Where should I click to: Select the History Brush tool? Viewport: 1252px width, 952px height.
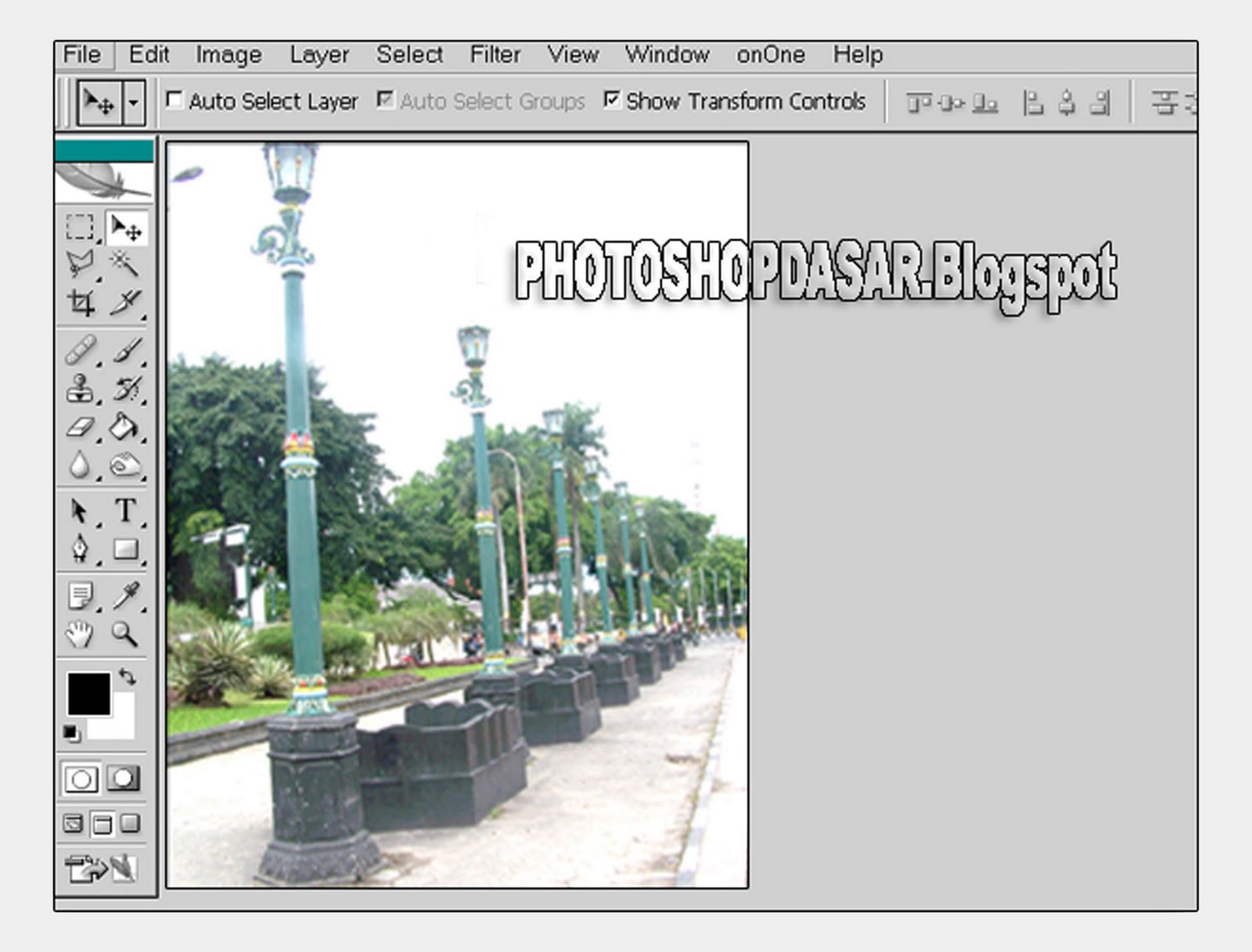coord(126,389)
